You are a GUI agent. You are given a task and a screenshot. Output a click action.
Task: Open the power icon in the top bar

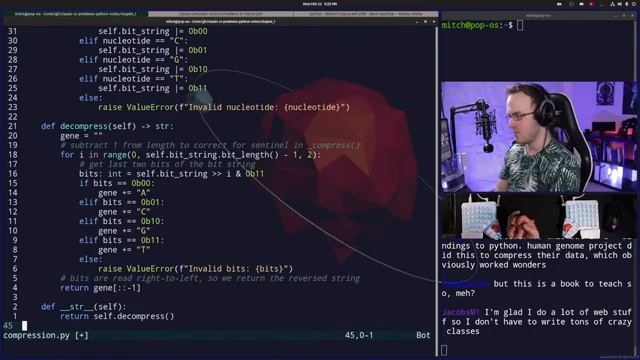tap(634, 4)
